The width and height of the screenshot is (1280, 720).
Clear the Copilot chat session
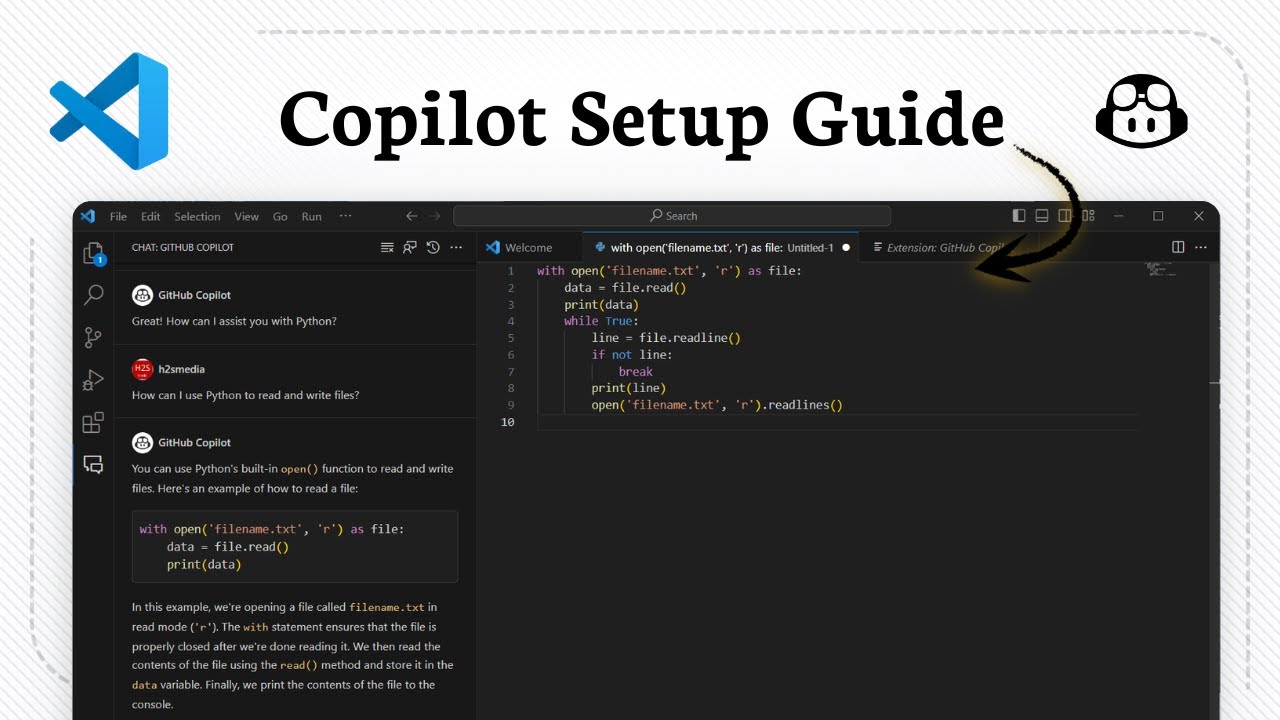tap(387, 247)
